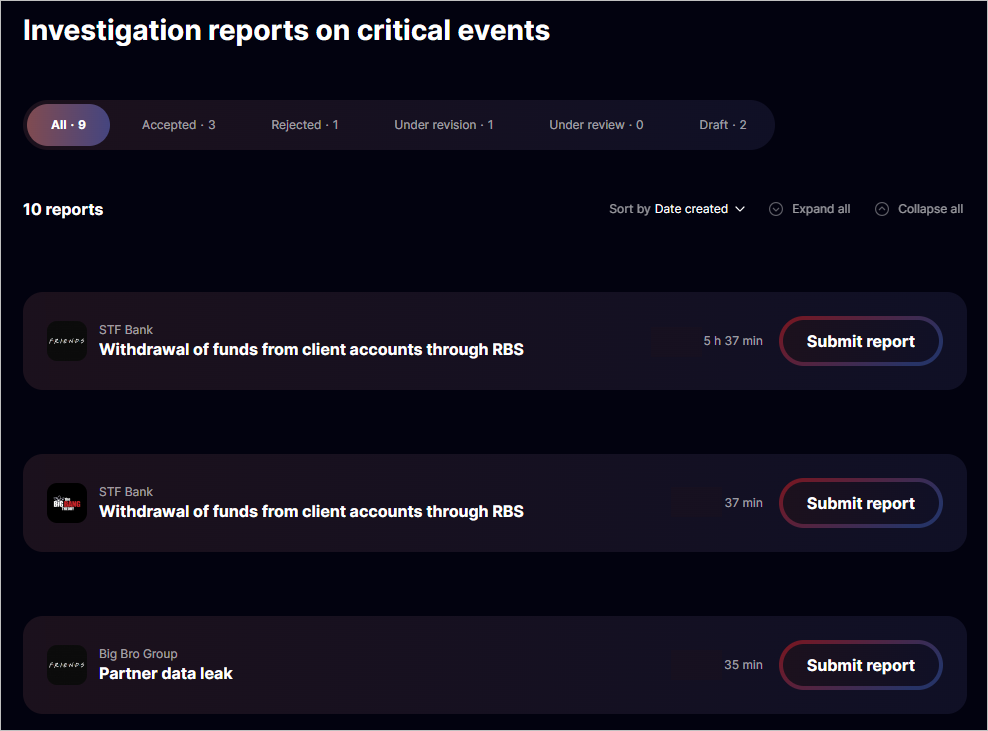Viewport: 988px width, 731px height.
Task: Open the Sort by Date created dropdown
Action: (677, 209)
